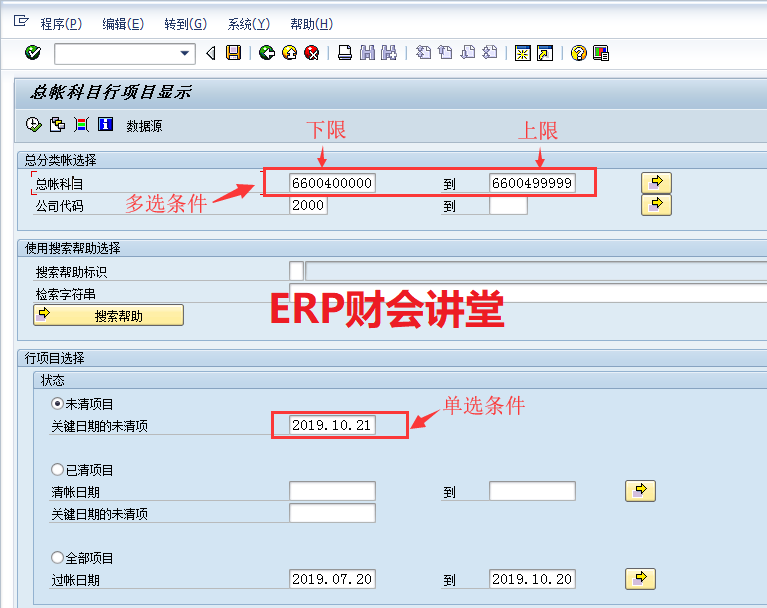Select the 全部项目 radio button
767x608 pixels.
point(57,558)
